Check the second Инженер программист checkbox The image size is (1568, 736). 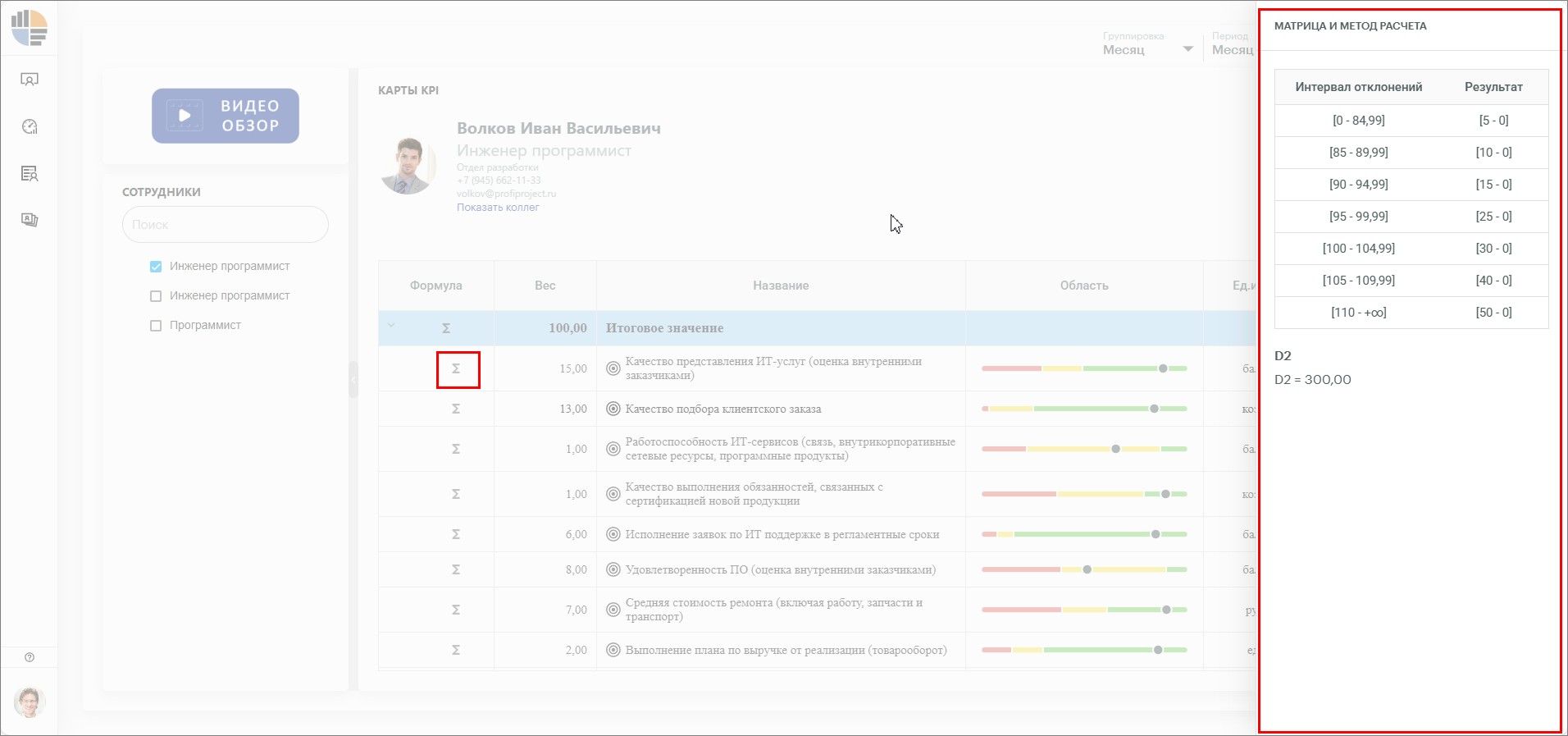[156, 296]
